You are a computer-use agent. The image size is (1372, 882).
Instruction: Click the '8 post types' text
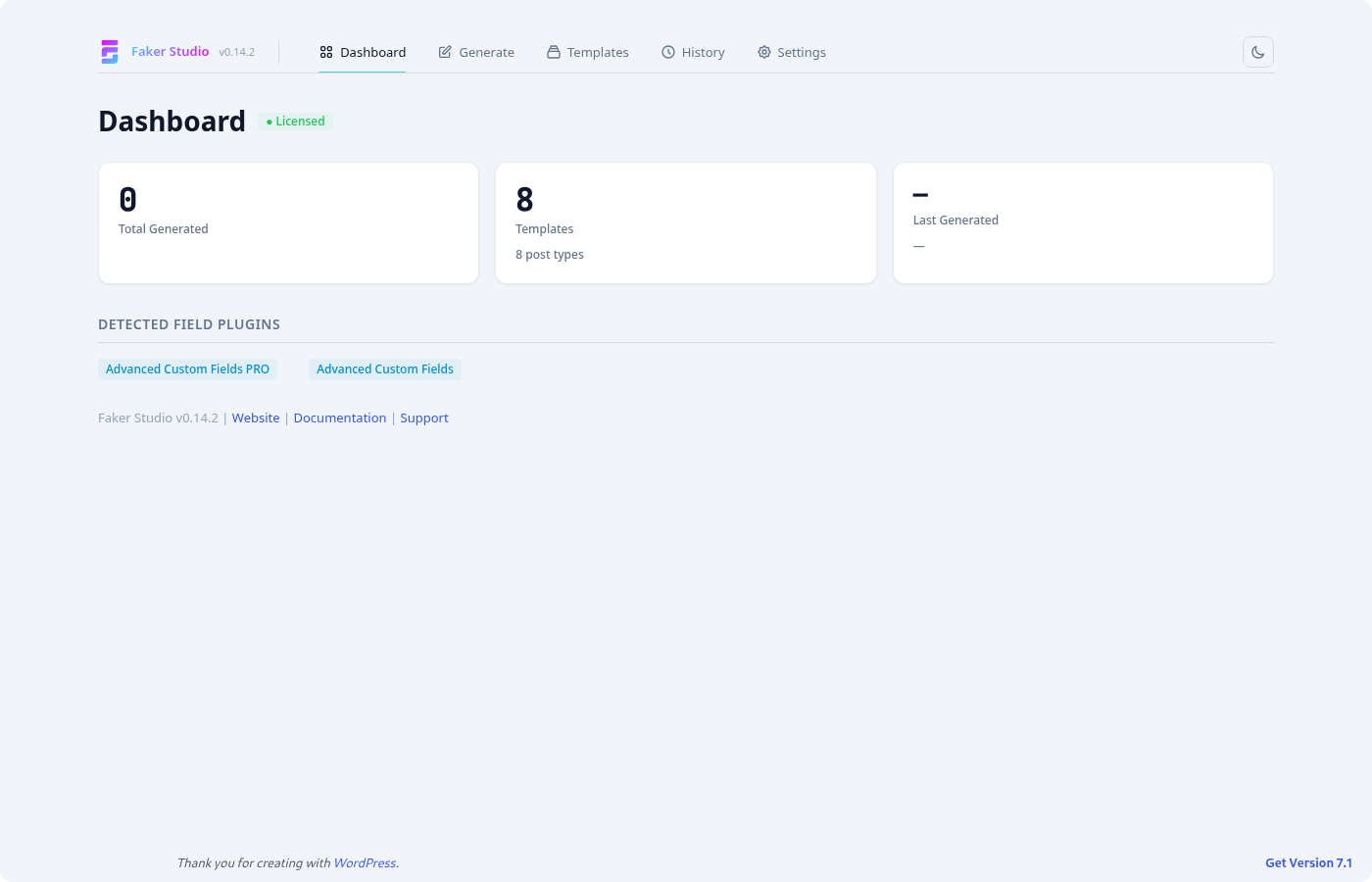[550, 255]
